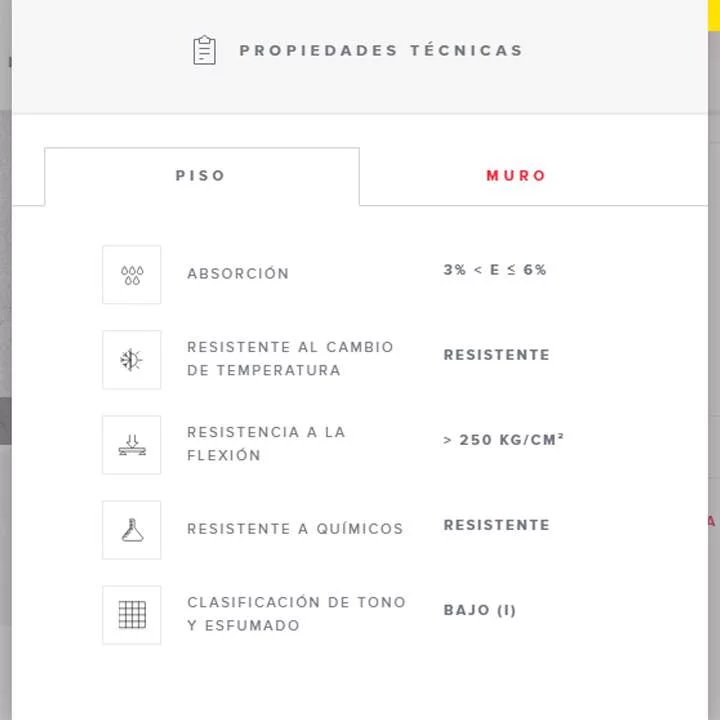Click the chemical flask icon
Screen dimensions: 720x720
[x=131, y=530]
